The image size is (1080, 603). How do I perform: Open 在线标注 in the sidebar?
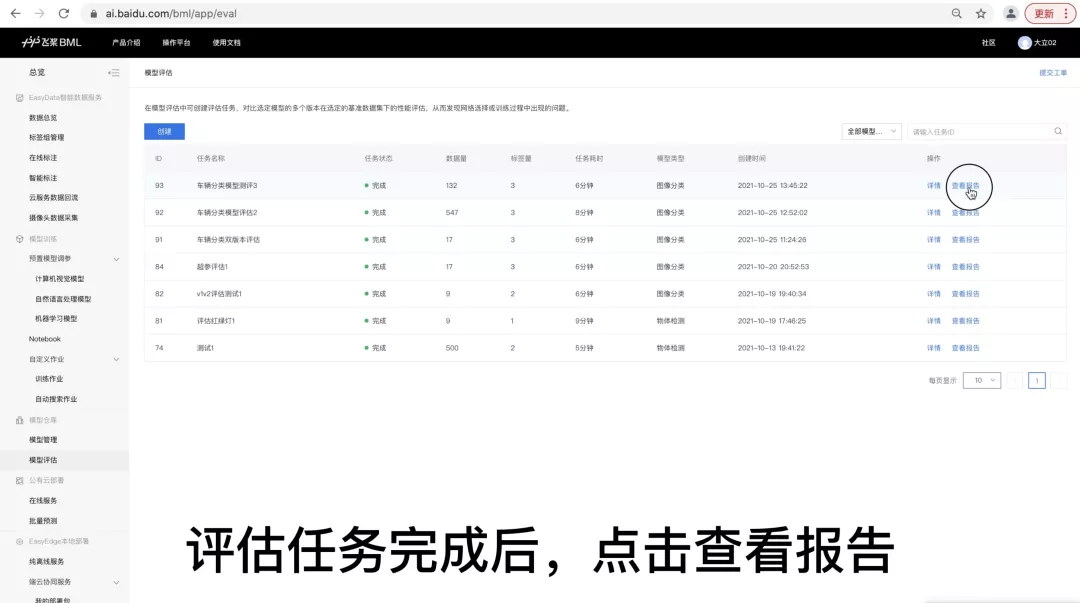click(43, 158)
